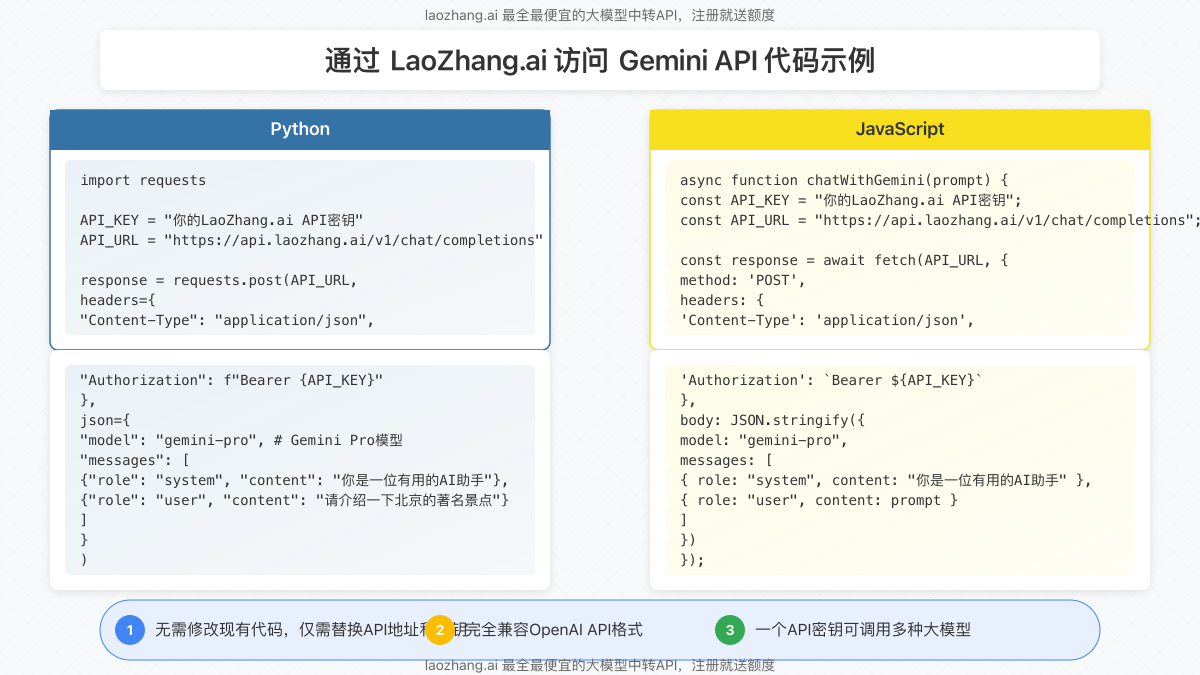
Task: Click "async function chatWithGemini(prompt) {" line
Action: click(845, 181)
